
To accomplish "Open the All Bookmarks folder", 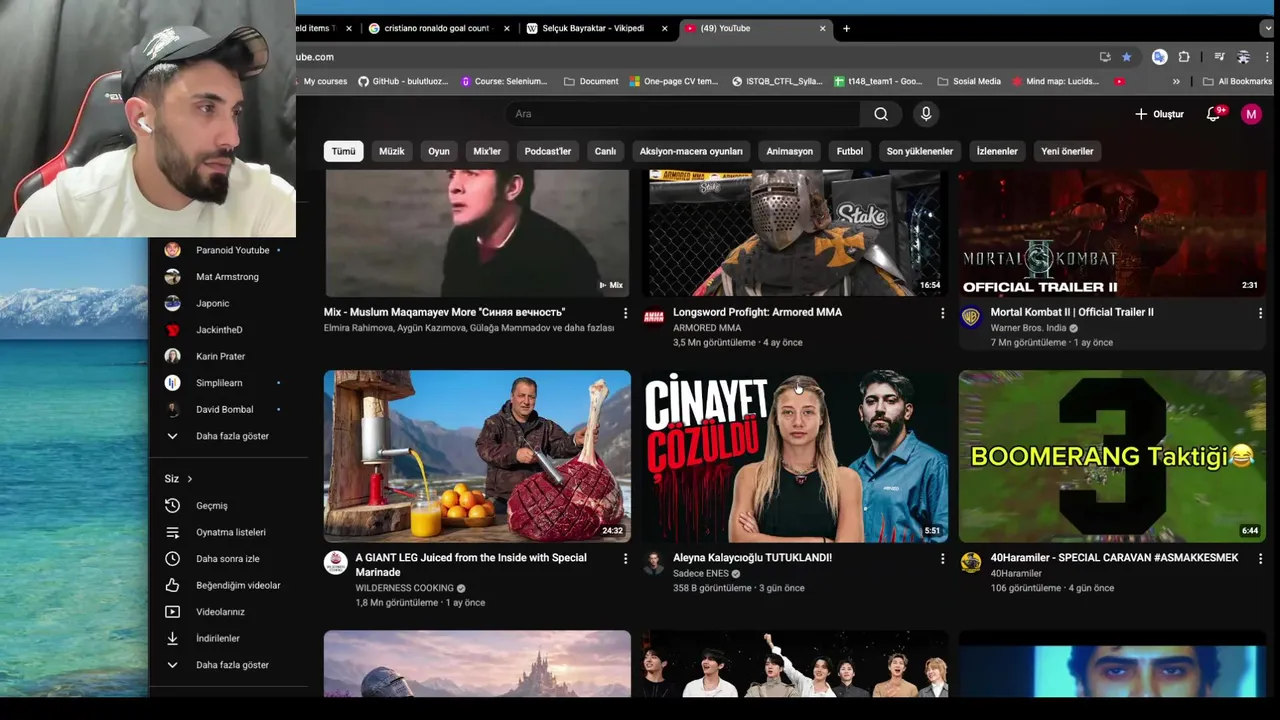I will 1237,81.
